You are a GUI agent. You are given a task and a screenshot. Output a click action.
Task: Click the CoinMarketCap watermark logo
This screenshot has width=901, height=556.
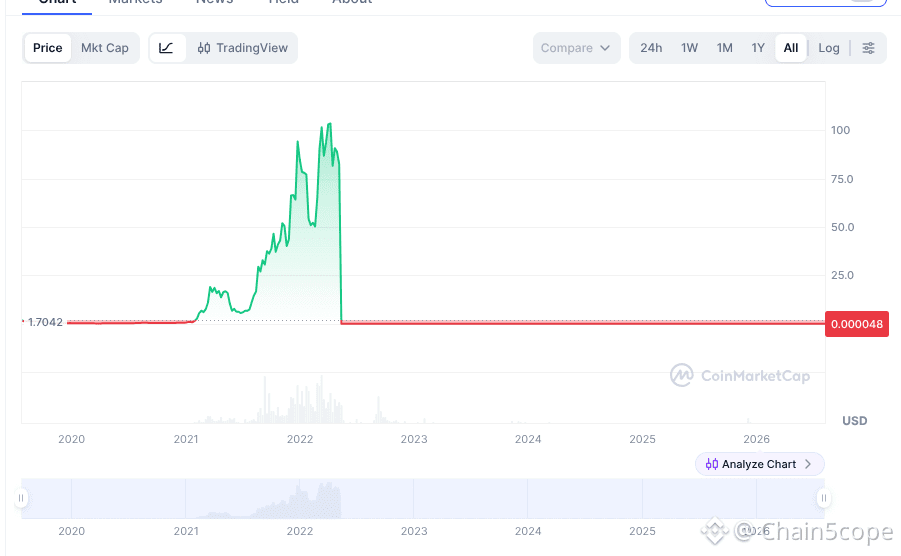[740, 376]
